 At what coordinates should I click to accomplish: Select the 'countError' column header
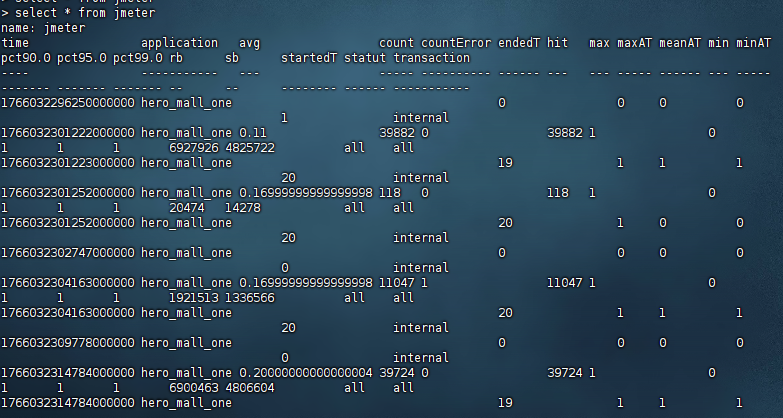pyautogui.click(x=455, y=43)
